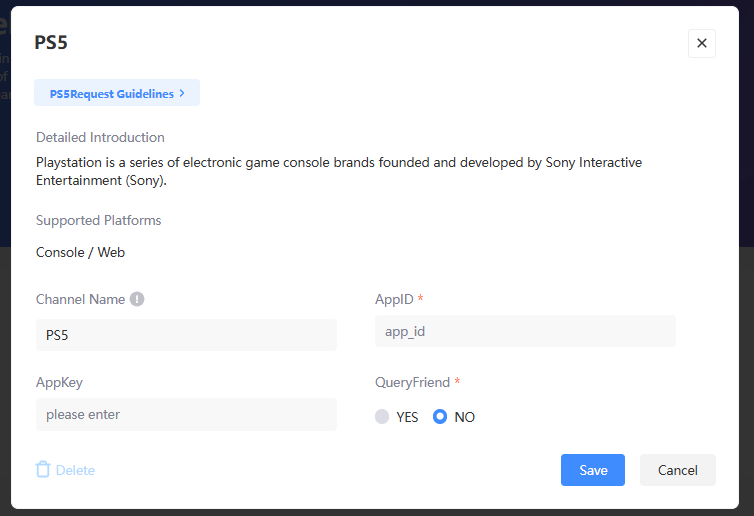
Task: Save the PS5 channel settings
Action: pyautogui.click(x=592, y=470)
